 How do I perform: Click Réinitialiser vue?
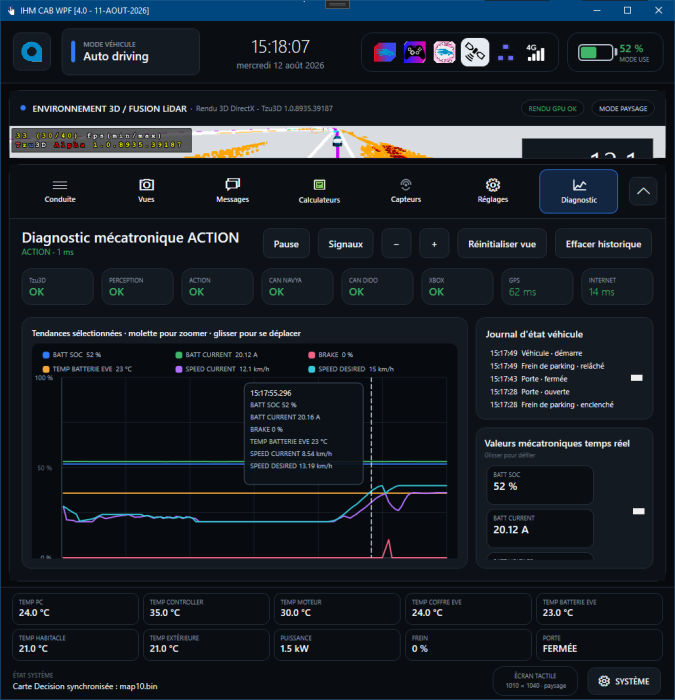tap(502, 244)
